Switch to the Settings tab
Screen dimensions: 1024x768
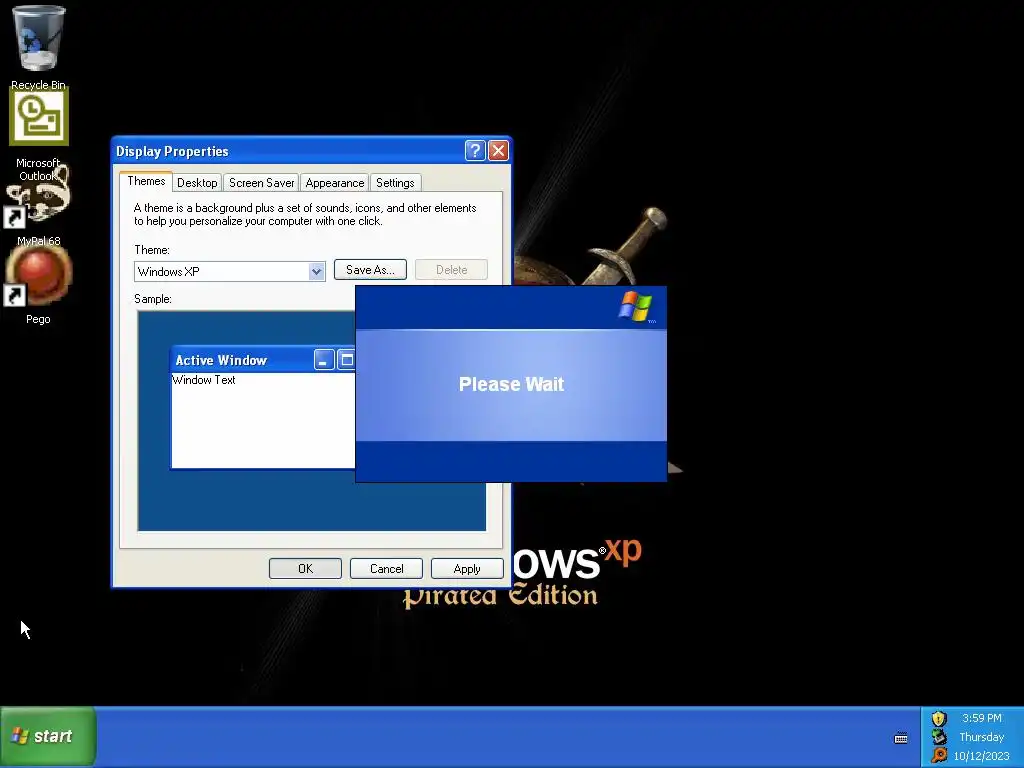pyautogui.click(x=395, y=183)
